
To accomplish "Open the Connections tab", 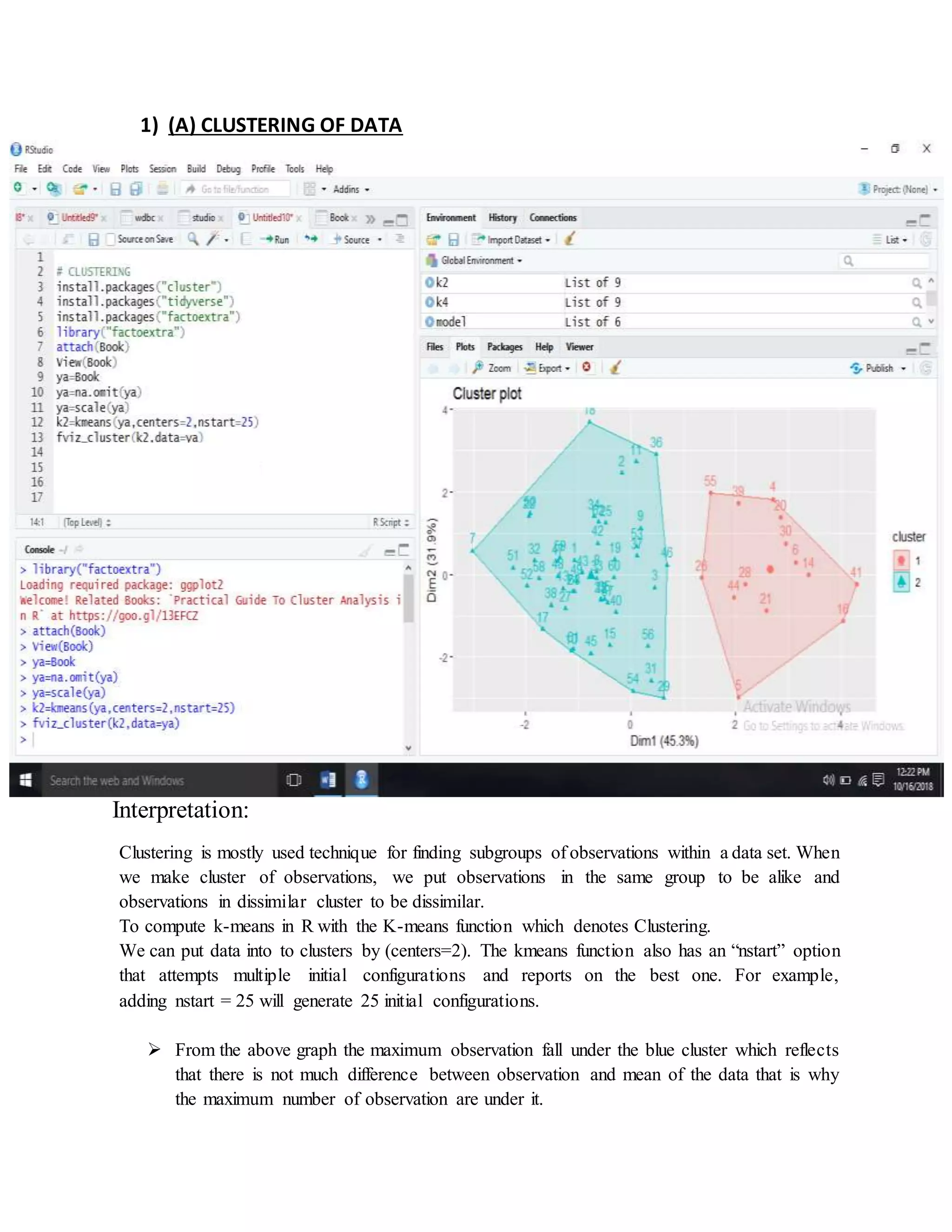I will [x=553, y=218].
